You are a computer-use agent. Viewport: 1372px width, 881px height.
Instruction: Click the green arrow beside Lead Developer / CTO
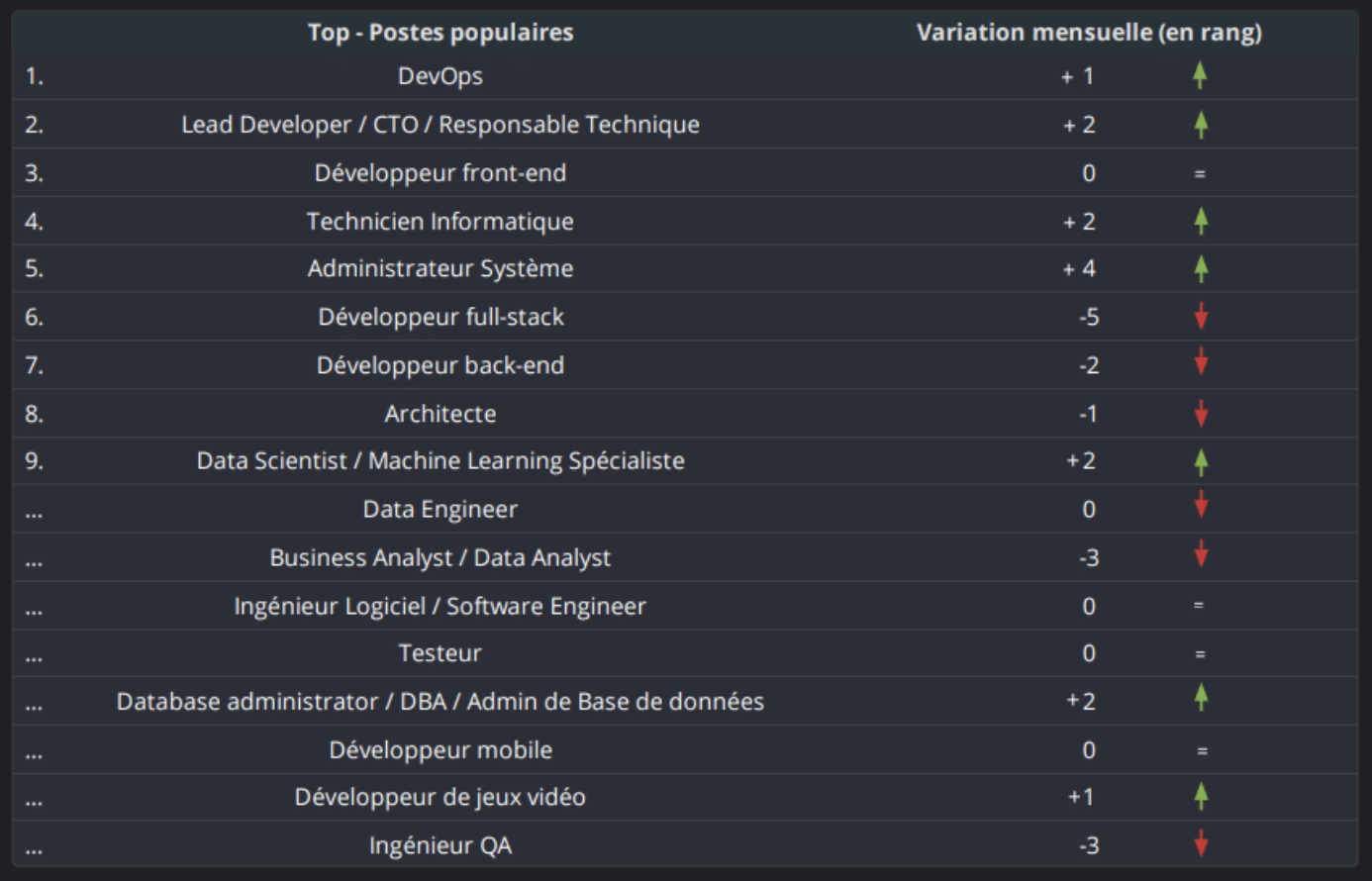pyautogui.click(x=1201, y=124)
